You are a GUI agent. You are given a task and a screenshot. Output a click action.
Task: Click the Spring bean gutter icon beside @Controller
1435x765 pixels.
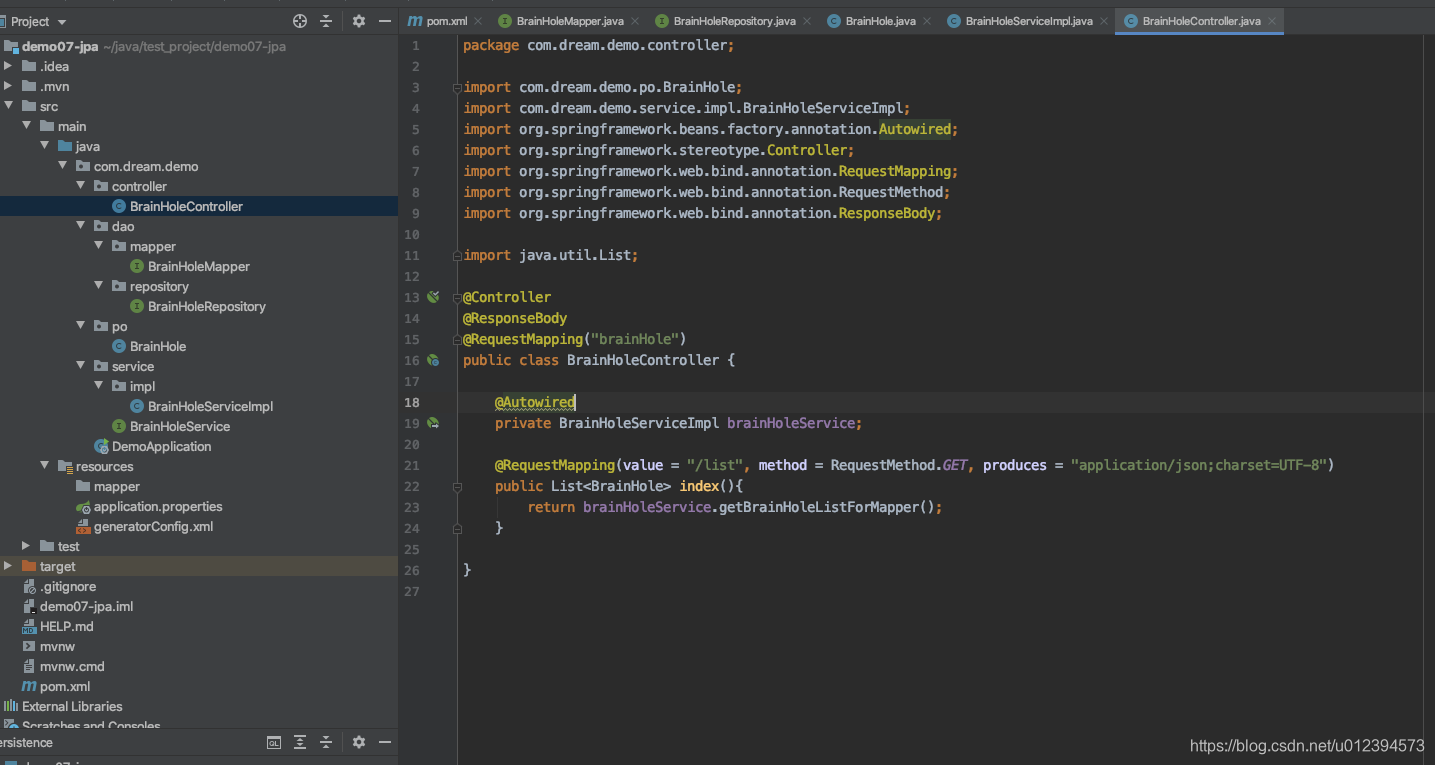coord(432,296)
